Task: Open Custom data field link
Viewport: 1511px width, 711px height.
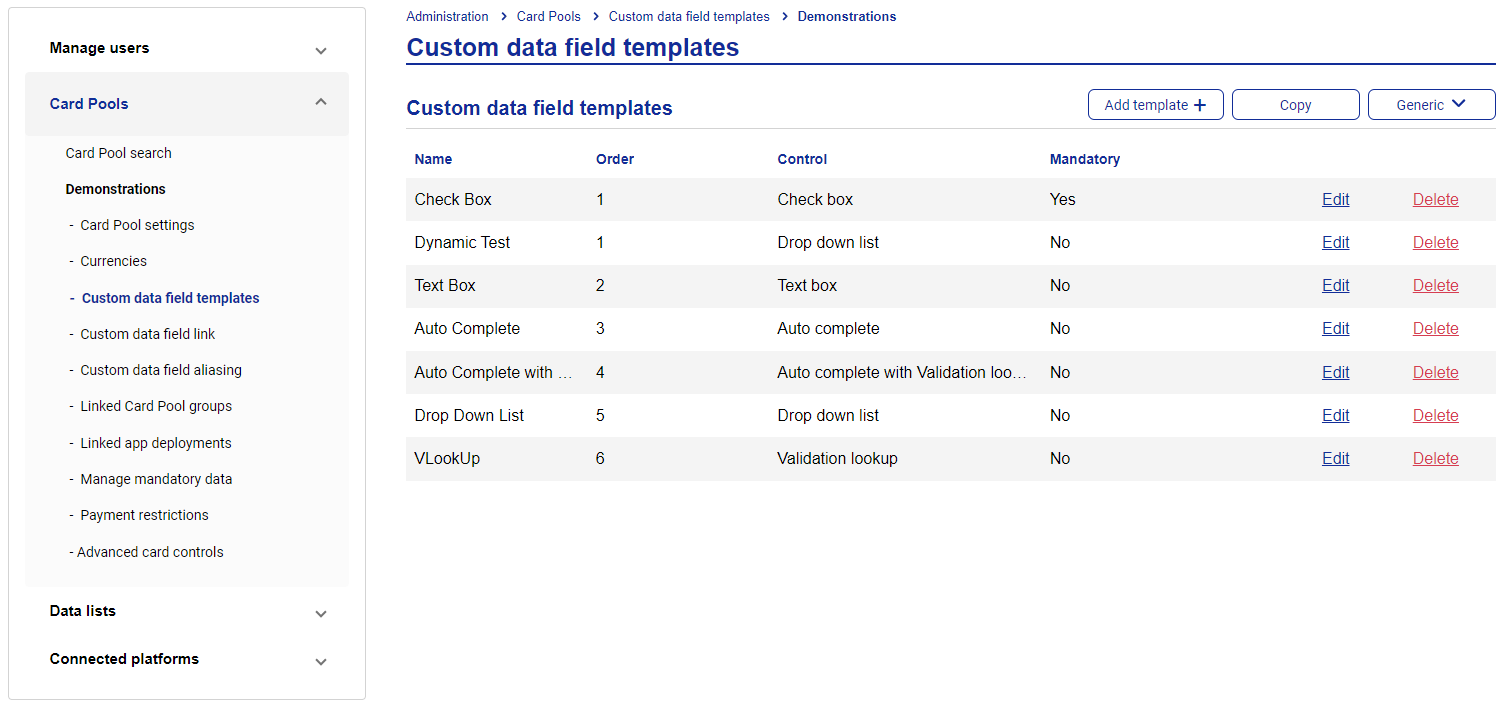Action: point(147,334)
